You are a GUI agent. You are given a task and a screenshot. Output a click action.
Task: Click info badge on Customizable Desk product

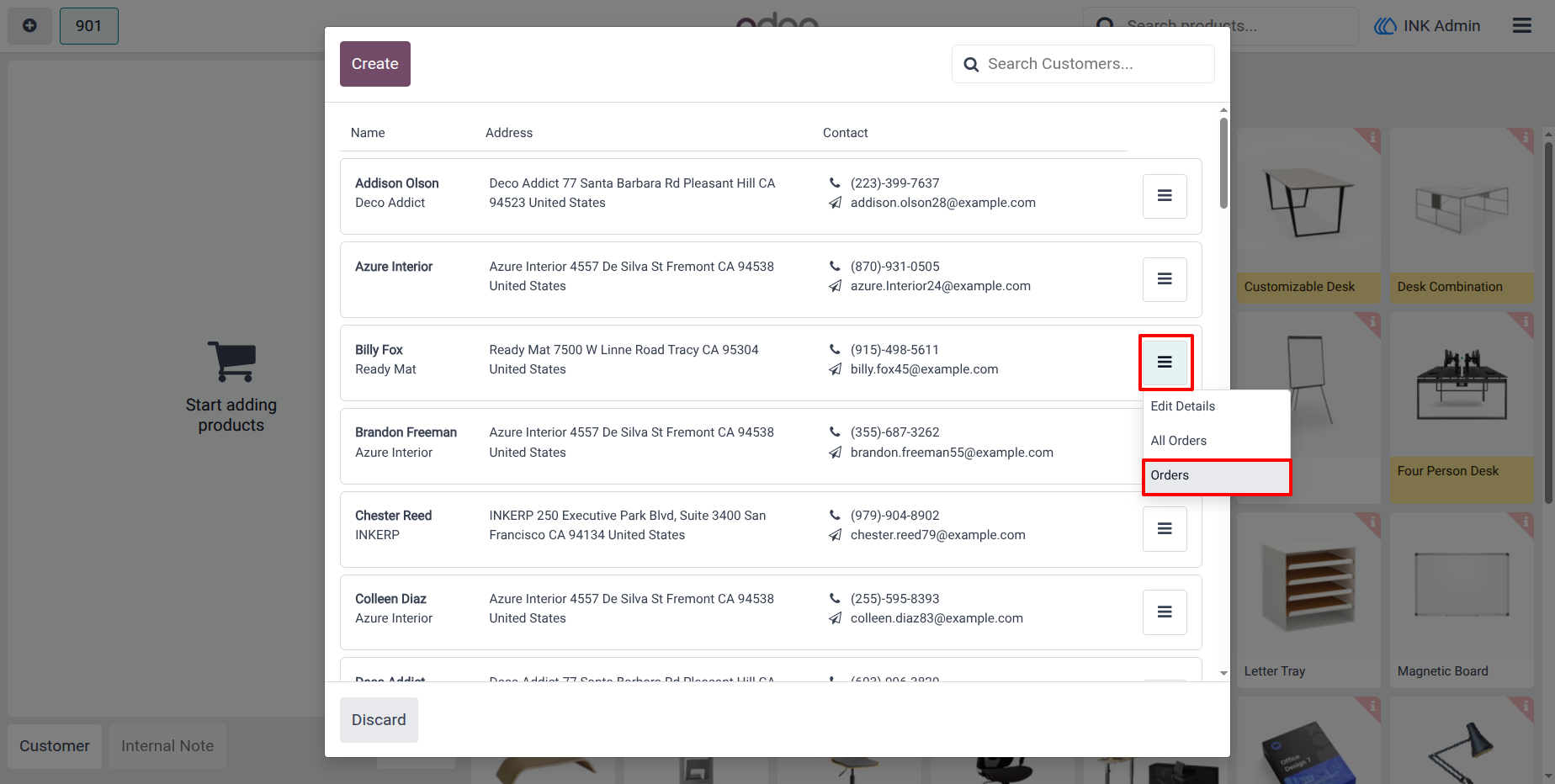click(1372, 137)
